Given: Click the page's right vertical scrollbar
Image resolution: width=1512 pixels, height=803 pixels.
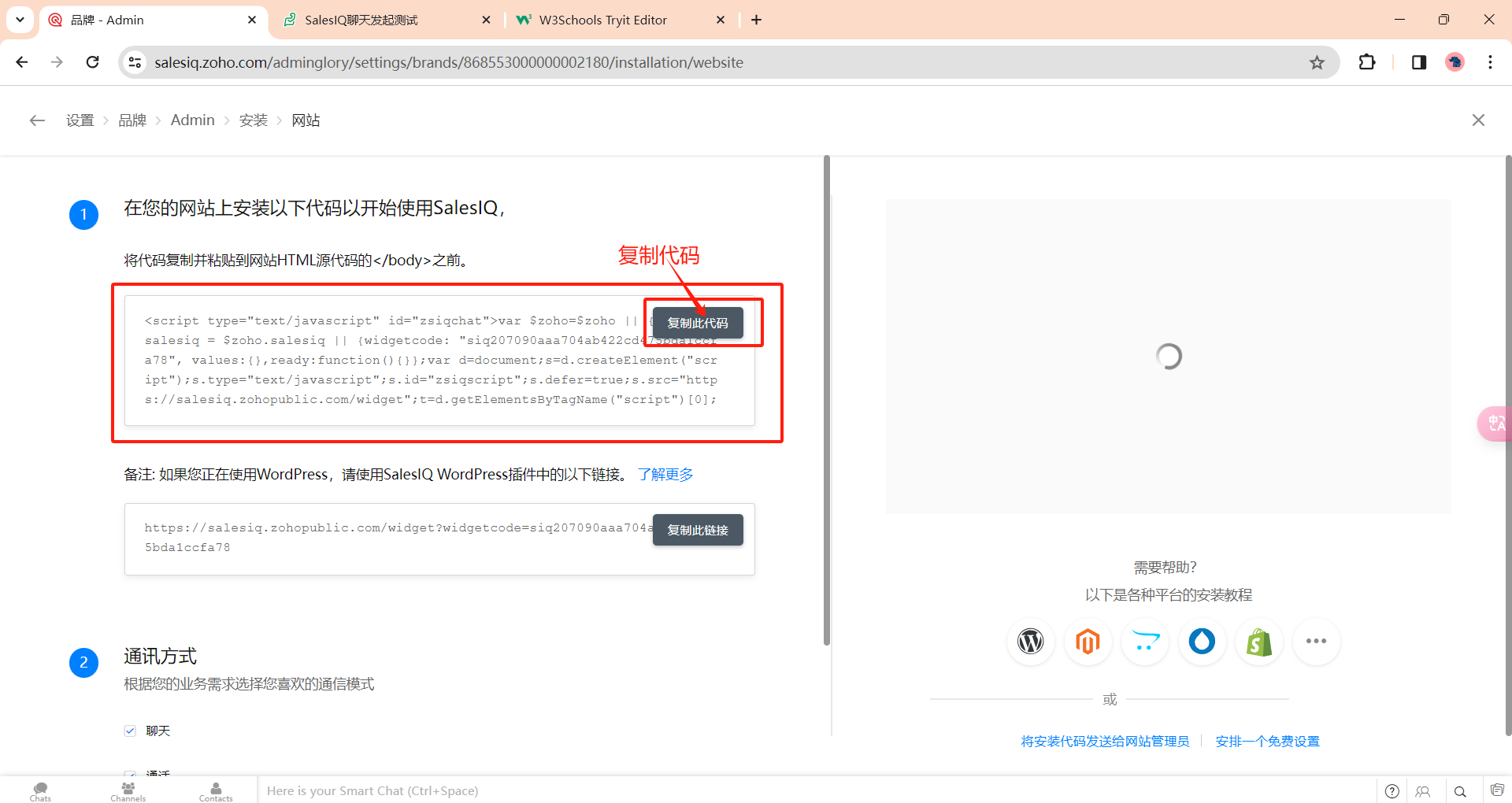Looking at the screenshot, I should pos(1508,445).
